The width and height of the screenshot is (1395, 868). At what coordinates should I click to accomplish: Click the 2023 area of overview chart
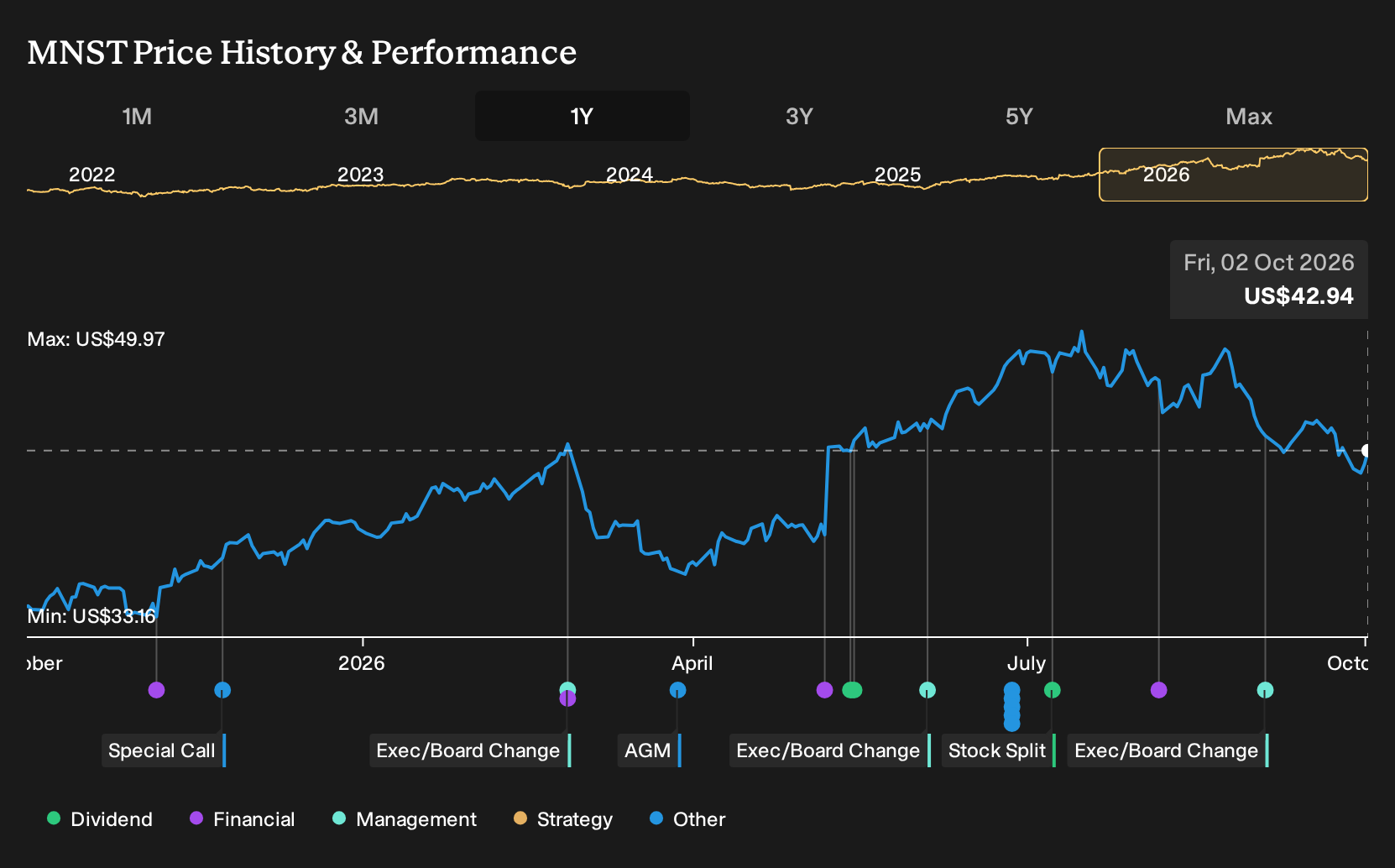pos(360,175)
